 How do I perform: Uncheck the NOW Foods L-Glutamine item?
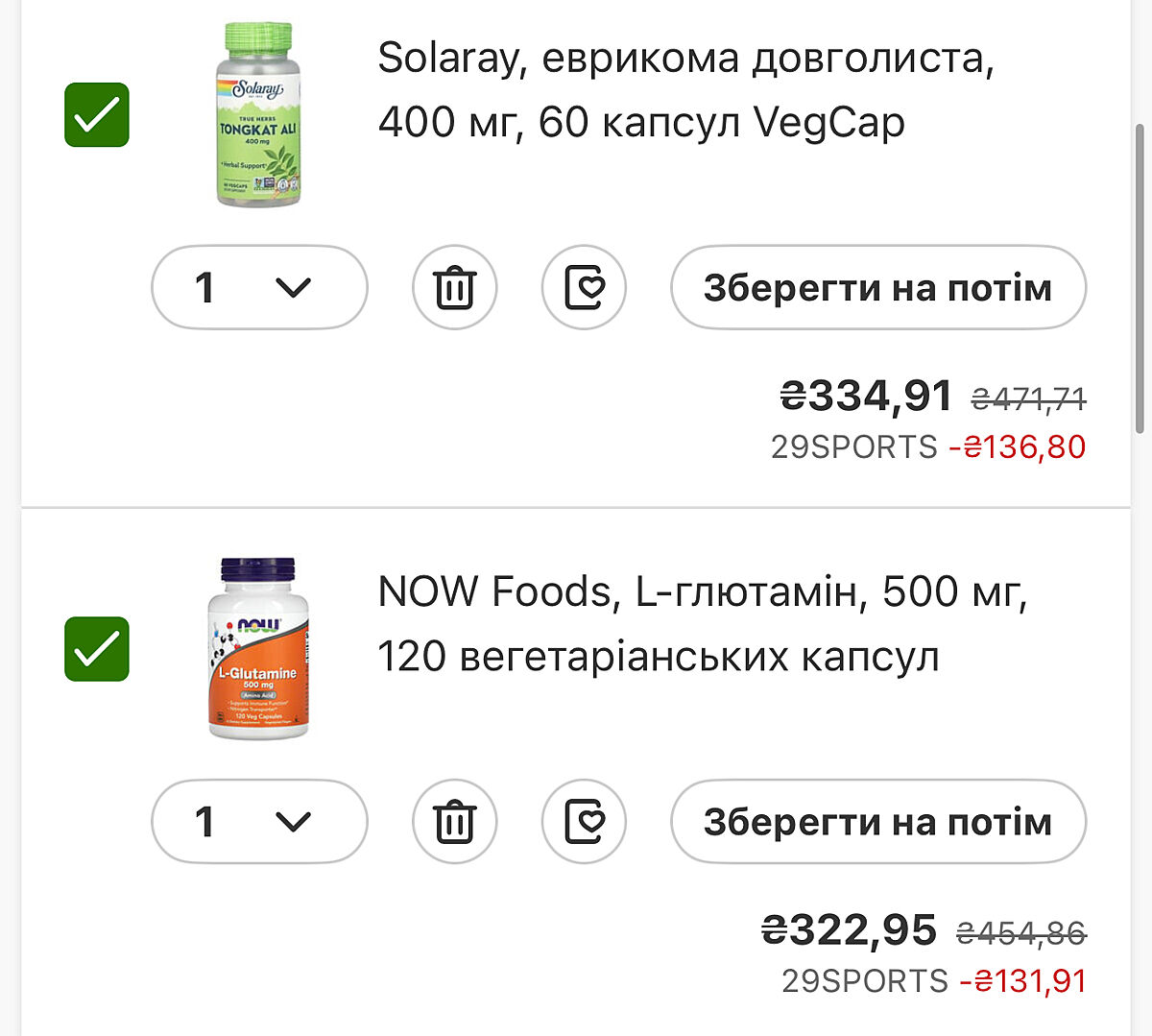click(x=97, y=649)
